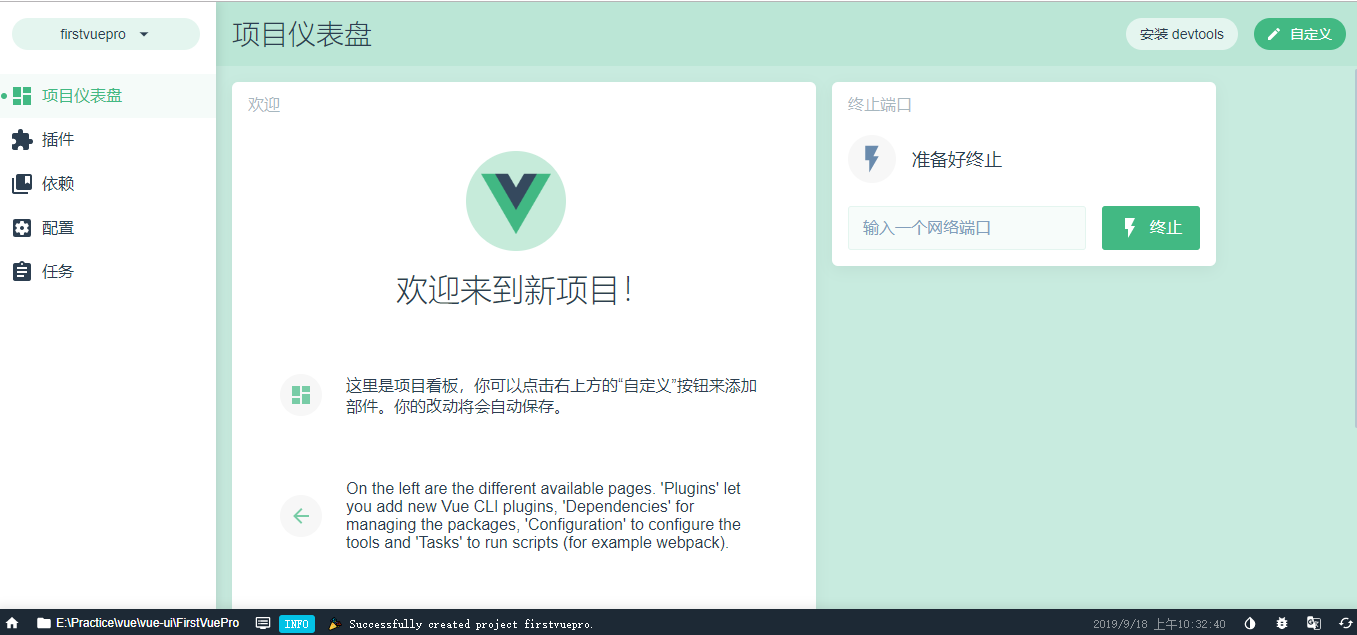Click the home icon in status bar

click(x=12, y=623)
